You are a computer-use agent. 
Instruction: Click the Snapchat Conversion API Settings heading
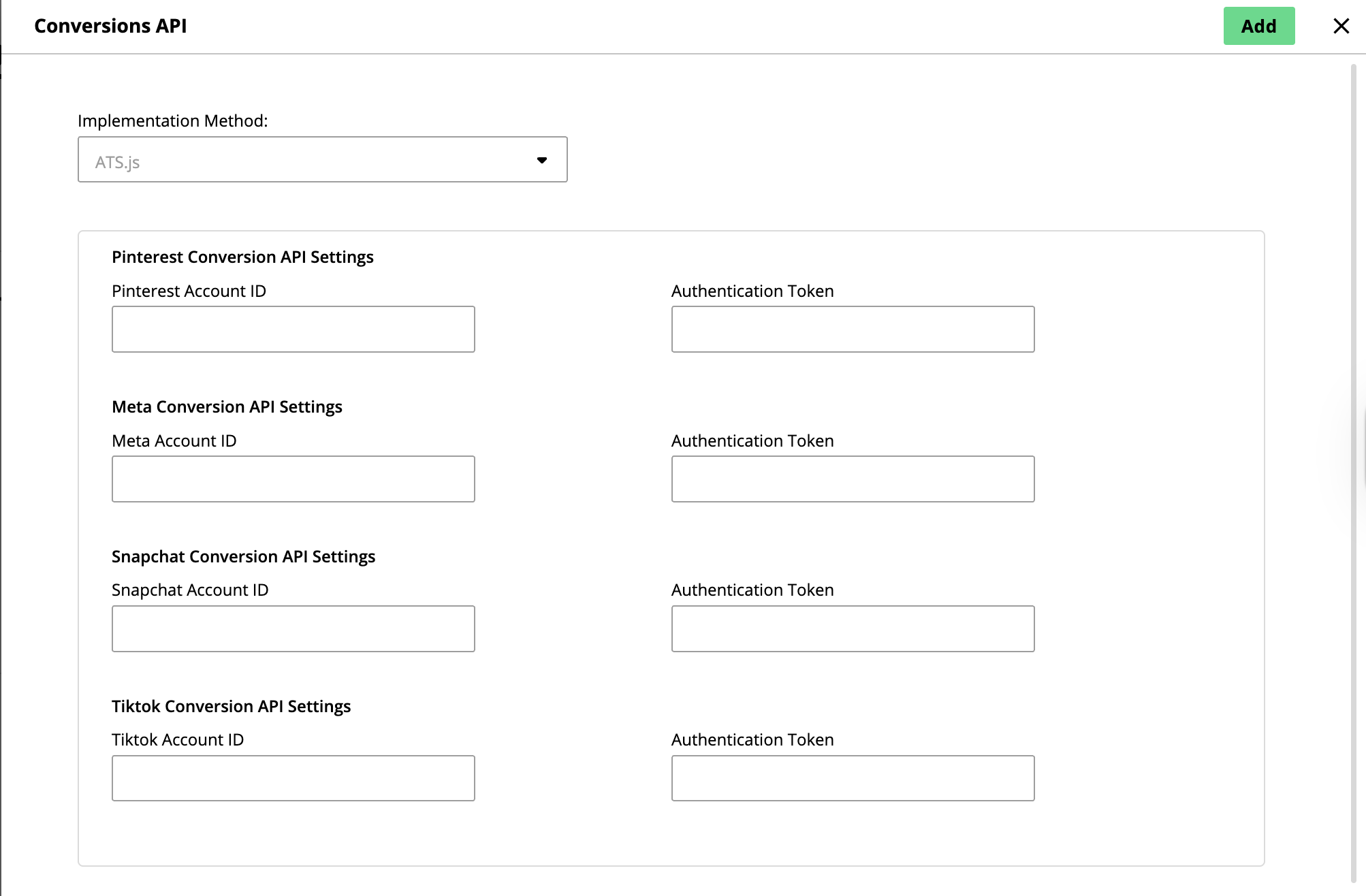click(243, 557)
